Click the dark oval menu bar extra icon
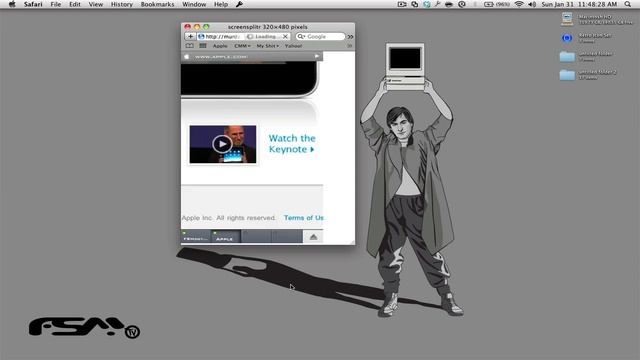This screenshot has width=640, height=360. pyautogui.click(x=449, y=4)
